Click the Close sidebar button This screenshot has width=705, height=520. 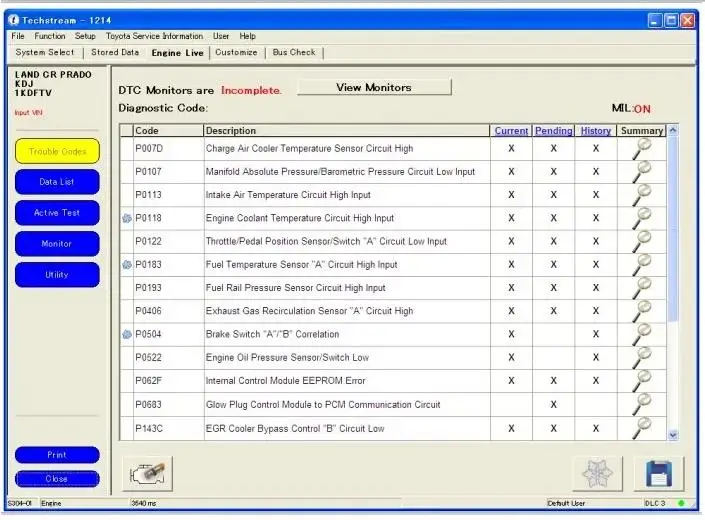coord(57,479)
